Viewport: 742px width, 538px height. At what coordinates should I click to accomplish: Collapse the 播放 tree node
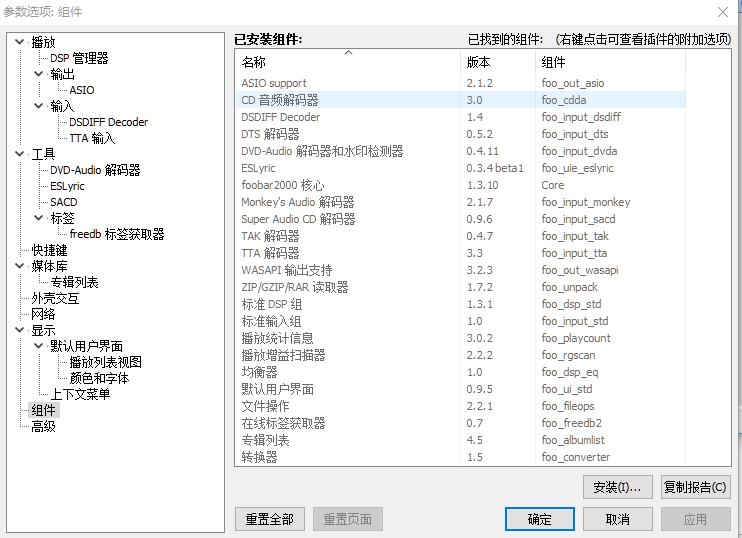20,42
